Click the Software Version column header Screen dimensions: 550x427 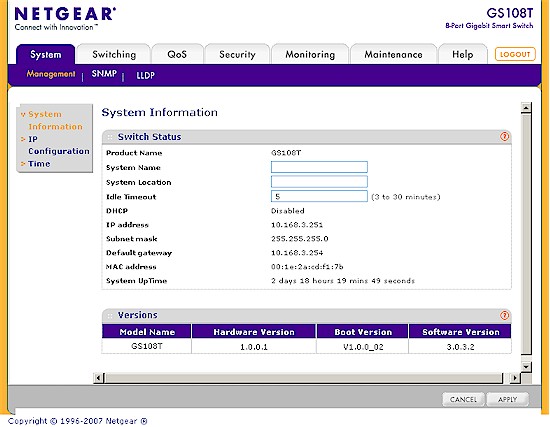[x=460, y=332]
